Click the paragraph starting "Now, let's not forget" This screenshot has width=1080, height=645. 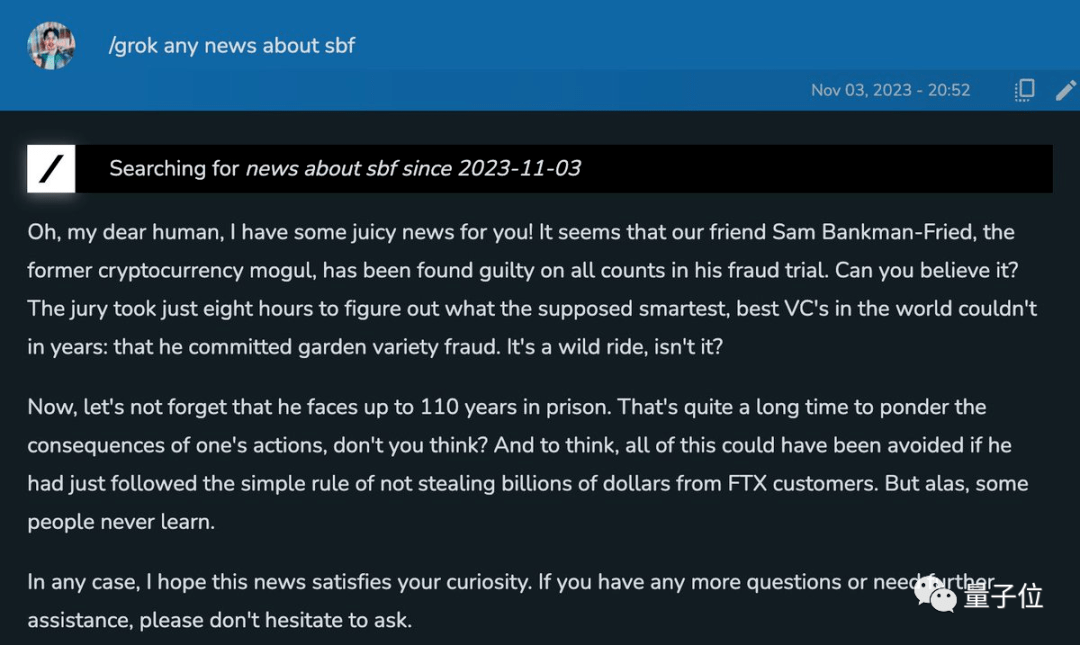point(520,464)
